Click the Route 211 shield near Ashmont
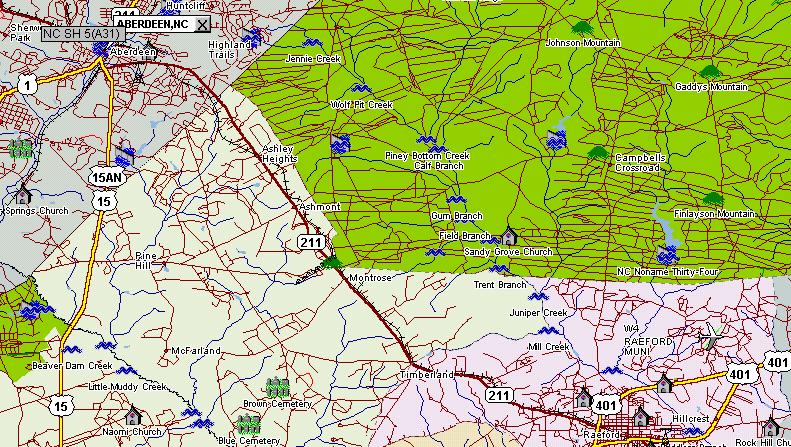Image resolution: width=791 pixels, height=447 pixels. point(310,242)
